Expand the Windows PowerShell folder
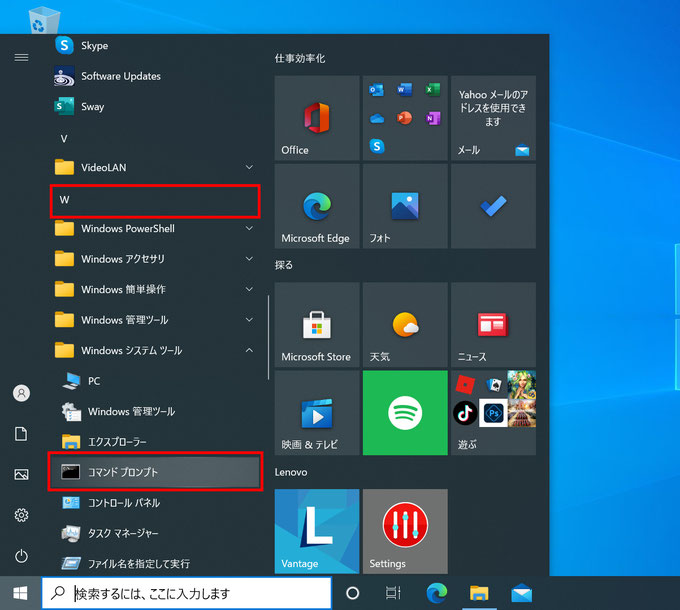This screenshot has width=680, height=610. [x=155, y=228]
